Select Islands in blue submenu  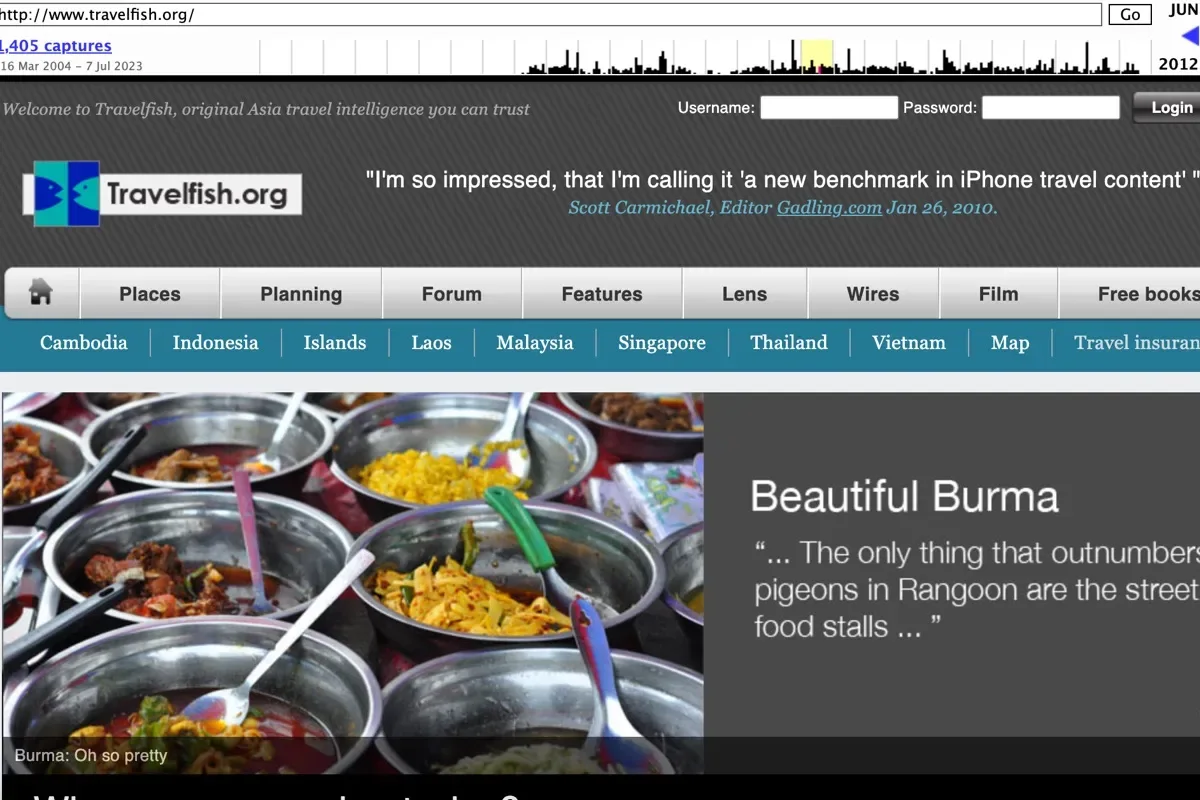335,343
